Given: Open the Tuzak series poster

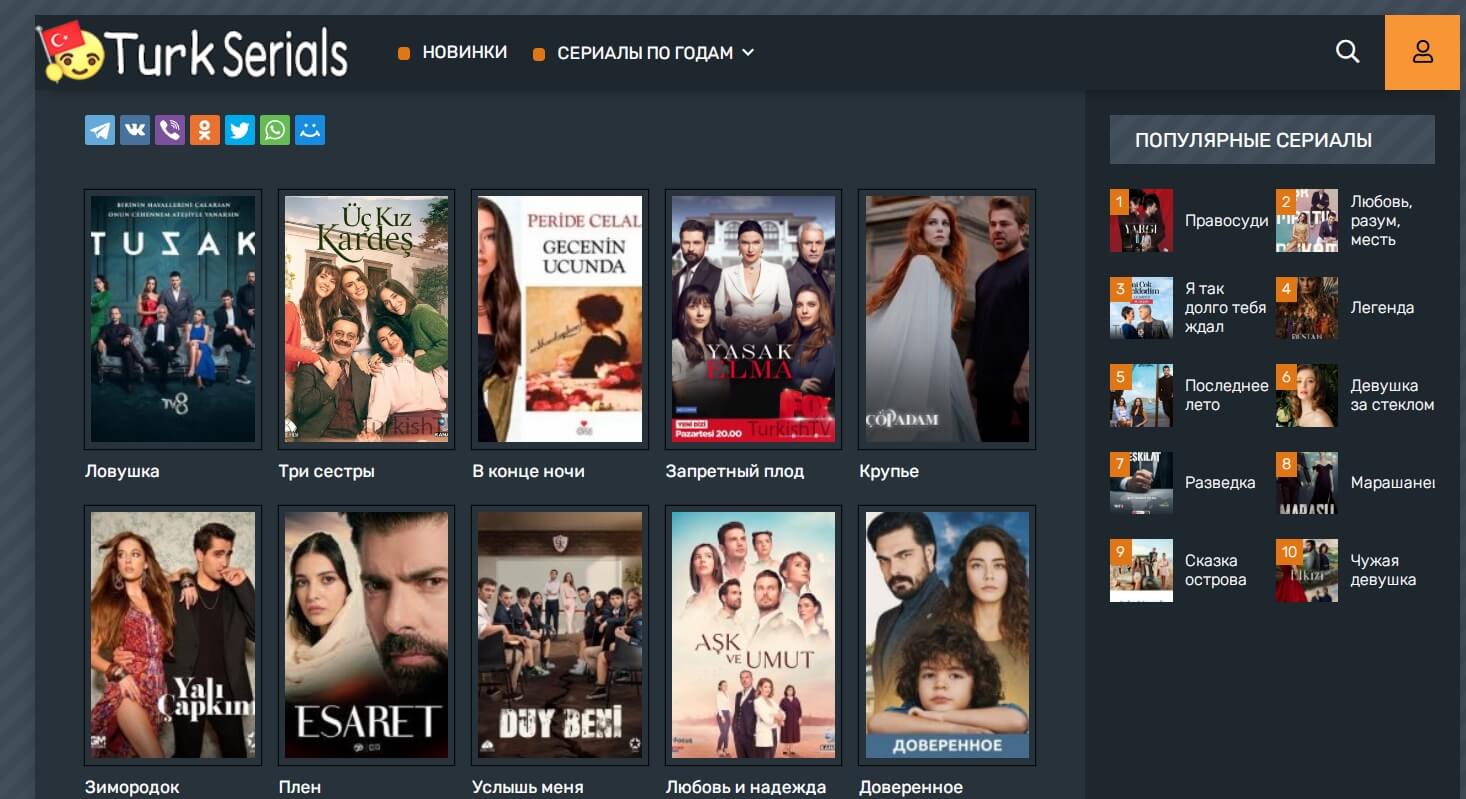Looking at the screenshot, I should tap(173, 318).
